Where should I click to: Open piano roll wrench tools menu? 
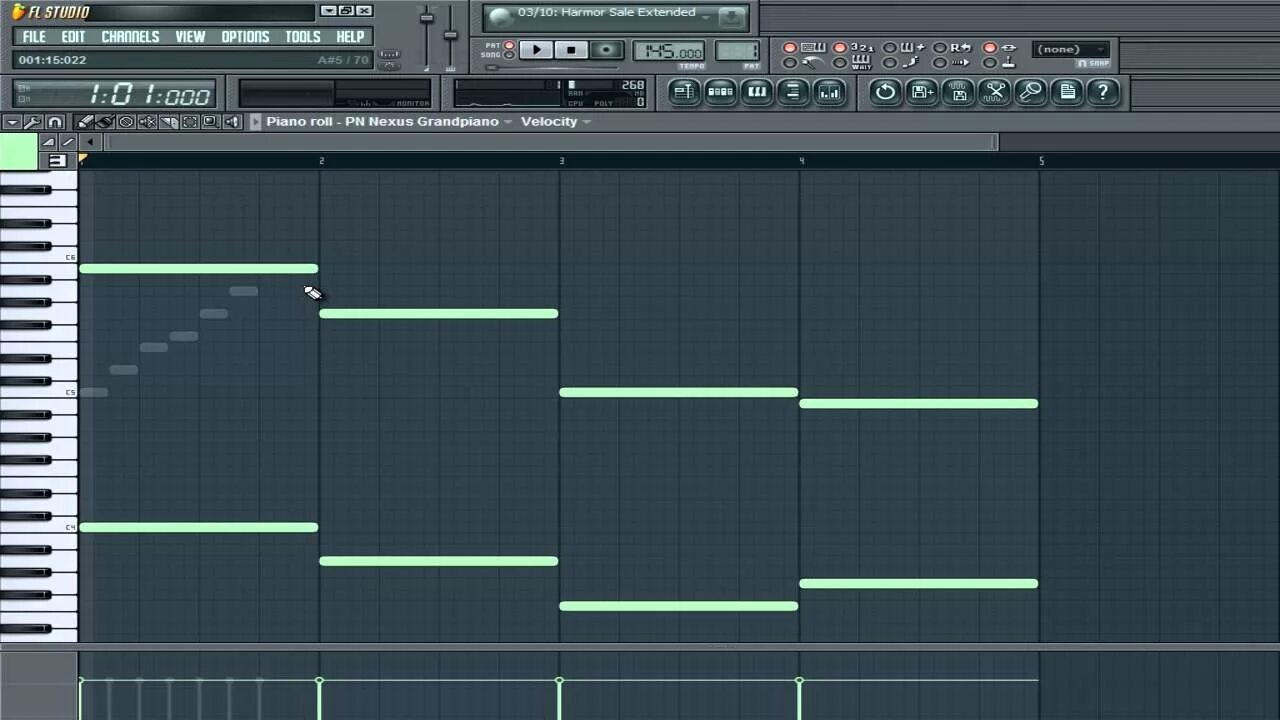33,122
